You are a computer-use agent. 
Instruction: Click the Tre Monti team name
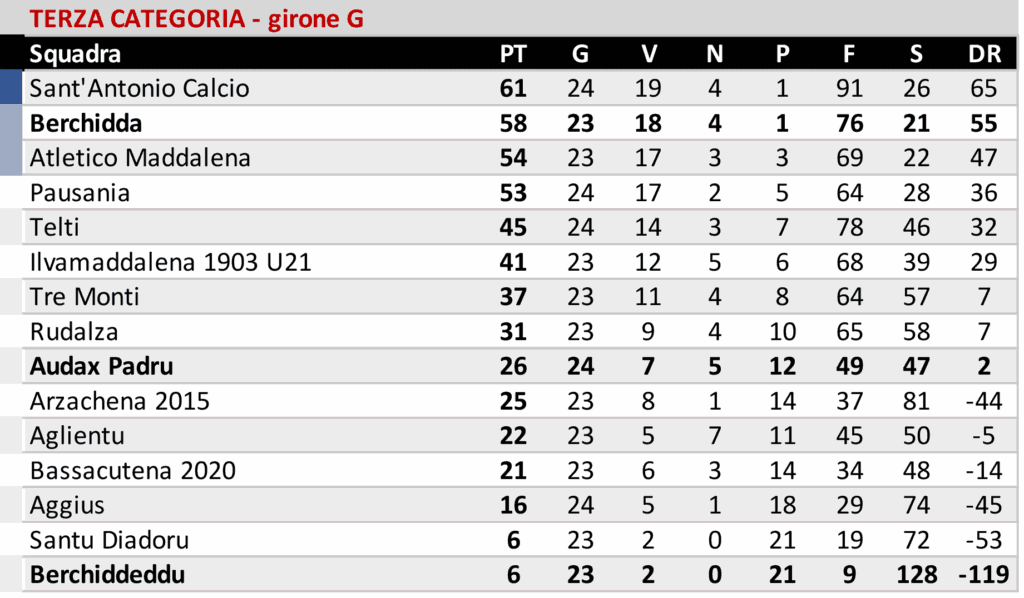pyautogui.click(x=85, y=297)
